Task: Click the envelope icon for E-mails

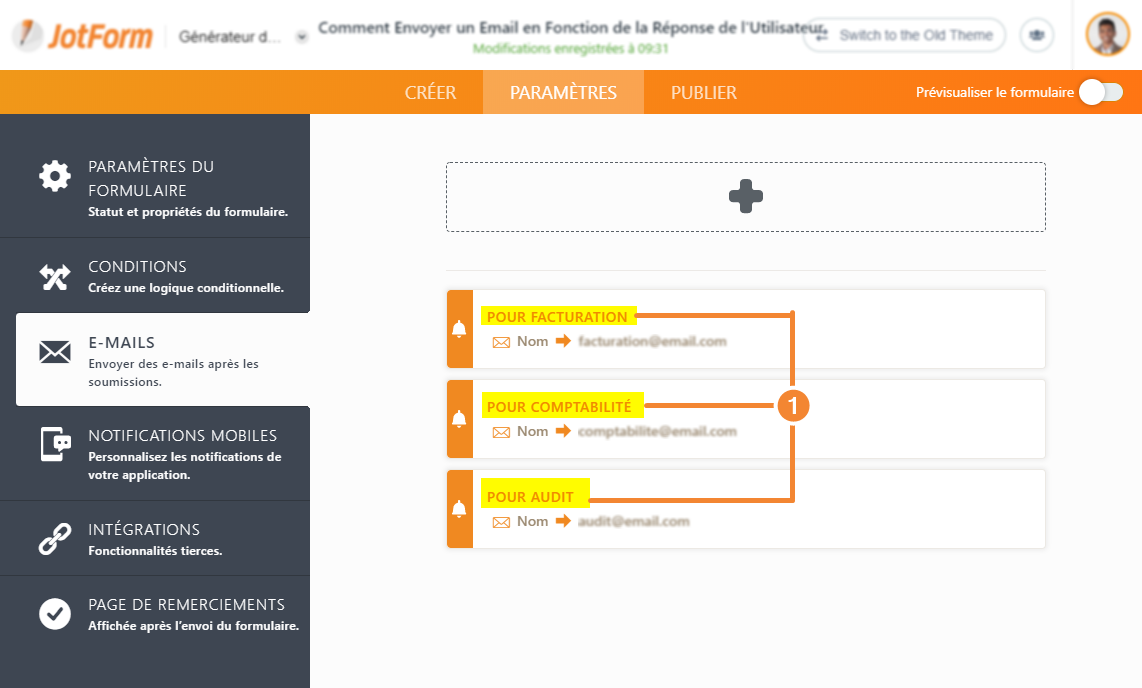Action: (x=55, y=352)
